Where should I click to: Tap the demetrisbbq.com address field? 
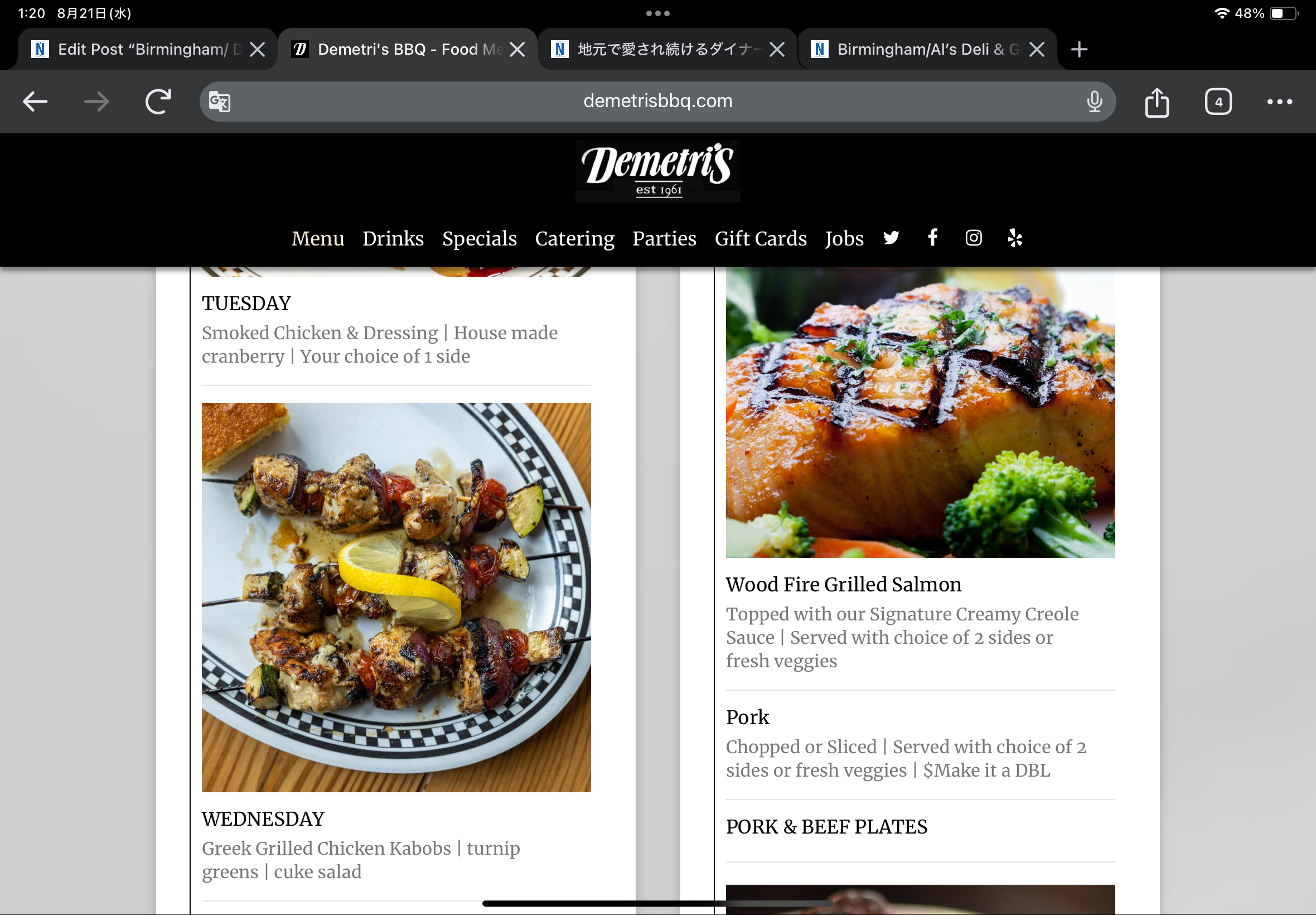coord(657,102)
